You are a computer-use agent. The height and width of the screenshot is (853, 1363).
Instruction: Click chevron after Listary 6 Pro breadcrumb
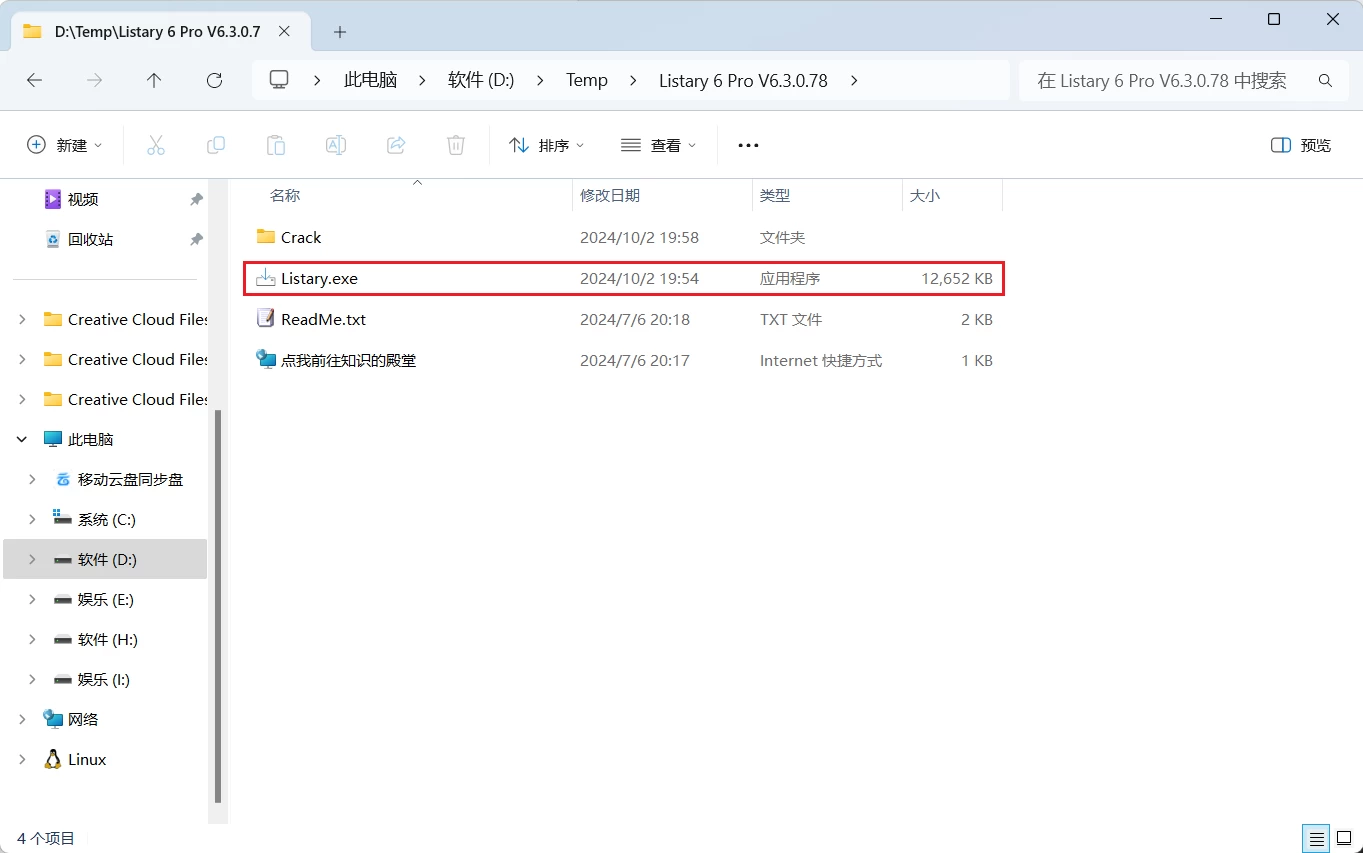tap(854, 81)
